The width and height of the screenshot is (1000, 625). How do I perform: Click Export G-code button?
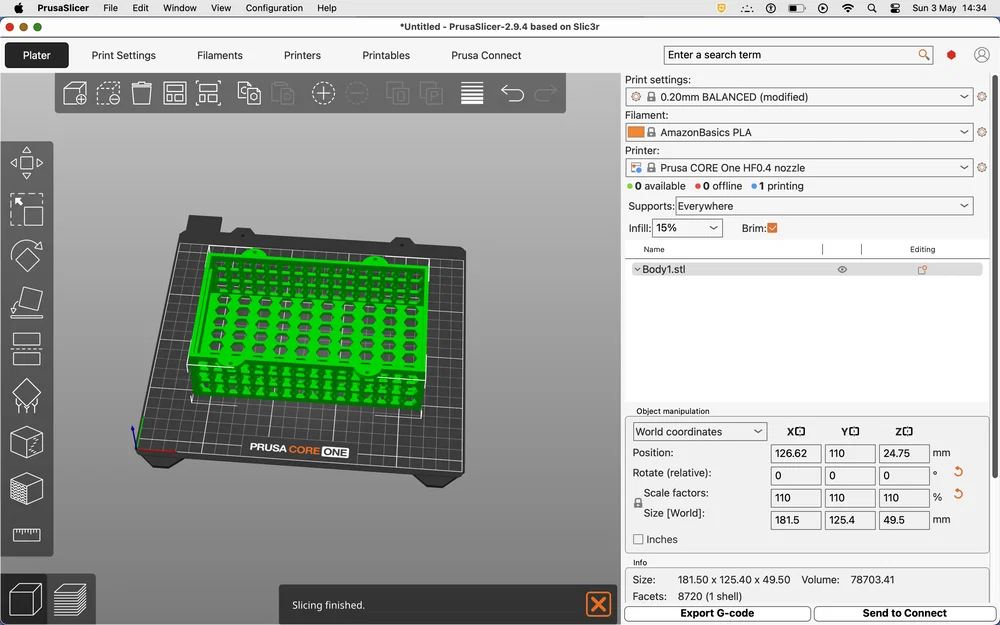click(x=717, y=614)
